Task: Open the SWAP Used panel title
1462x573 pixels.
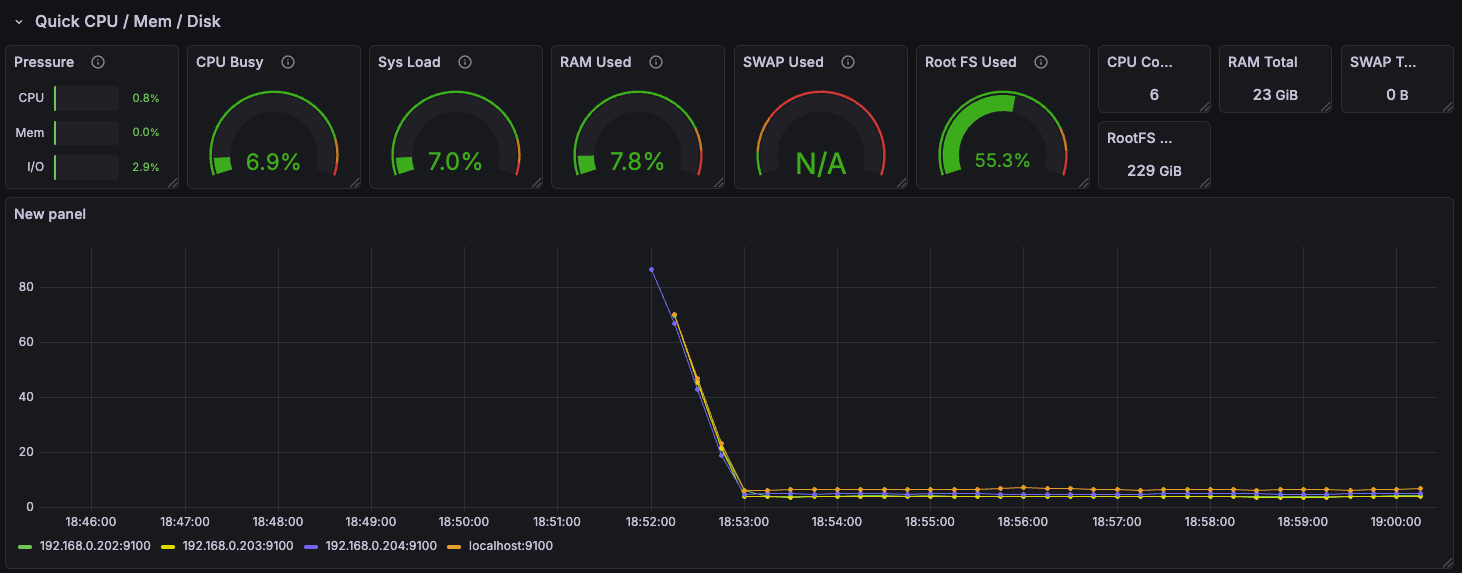Action: 783,62
